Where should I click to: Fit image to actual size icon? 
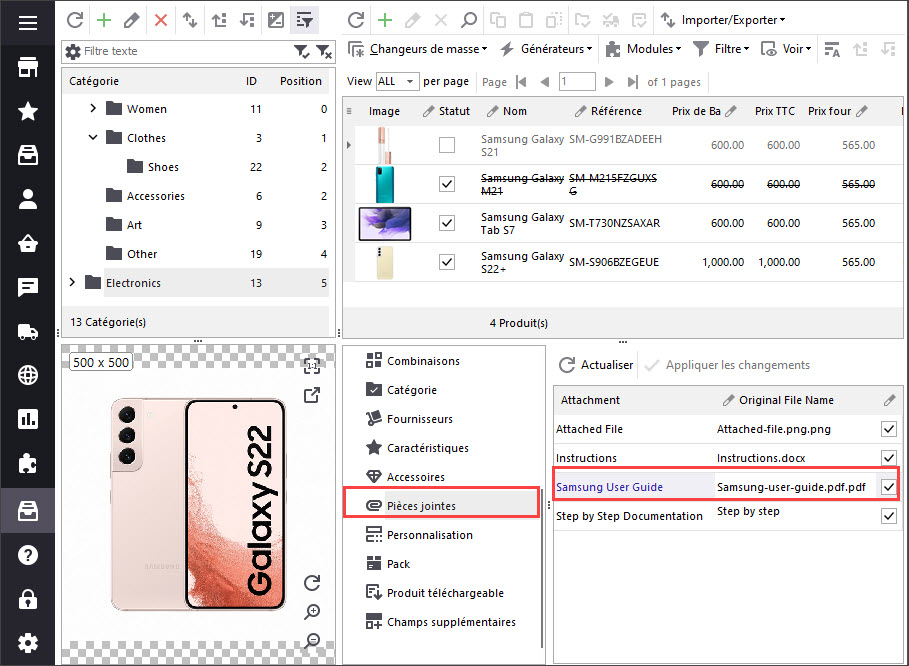(x=312, y=366)
